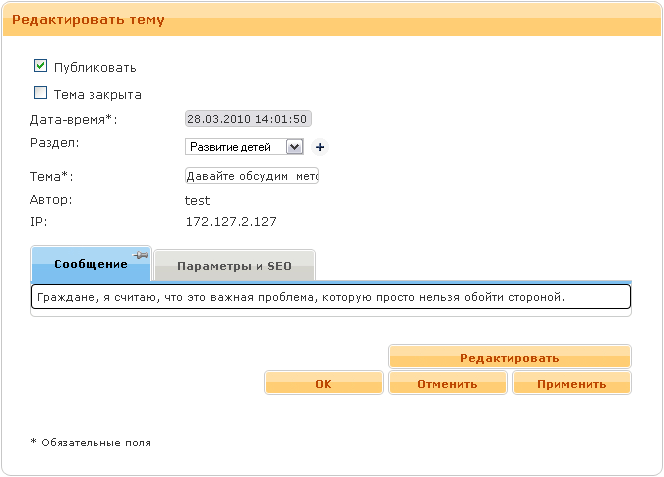The image size is (664, 477).
Task: Click into the Тема text field
Action: point(251,176)
